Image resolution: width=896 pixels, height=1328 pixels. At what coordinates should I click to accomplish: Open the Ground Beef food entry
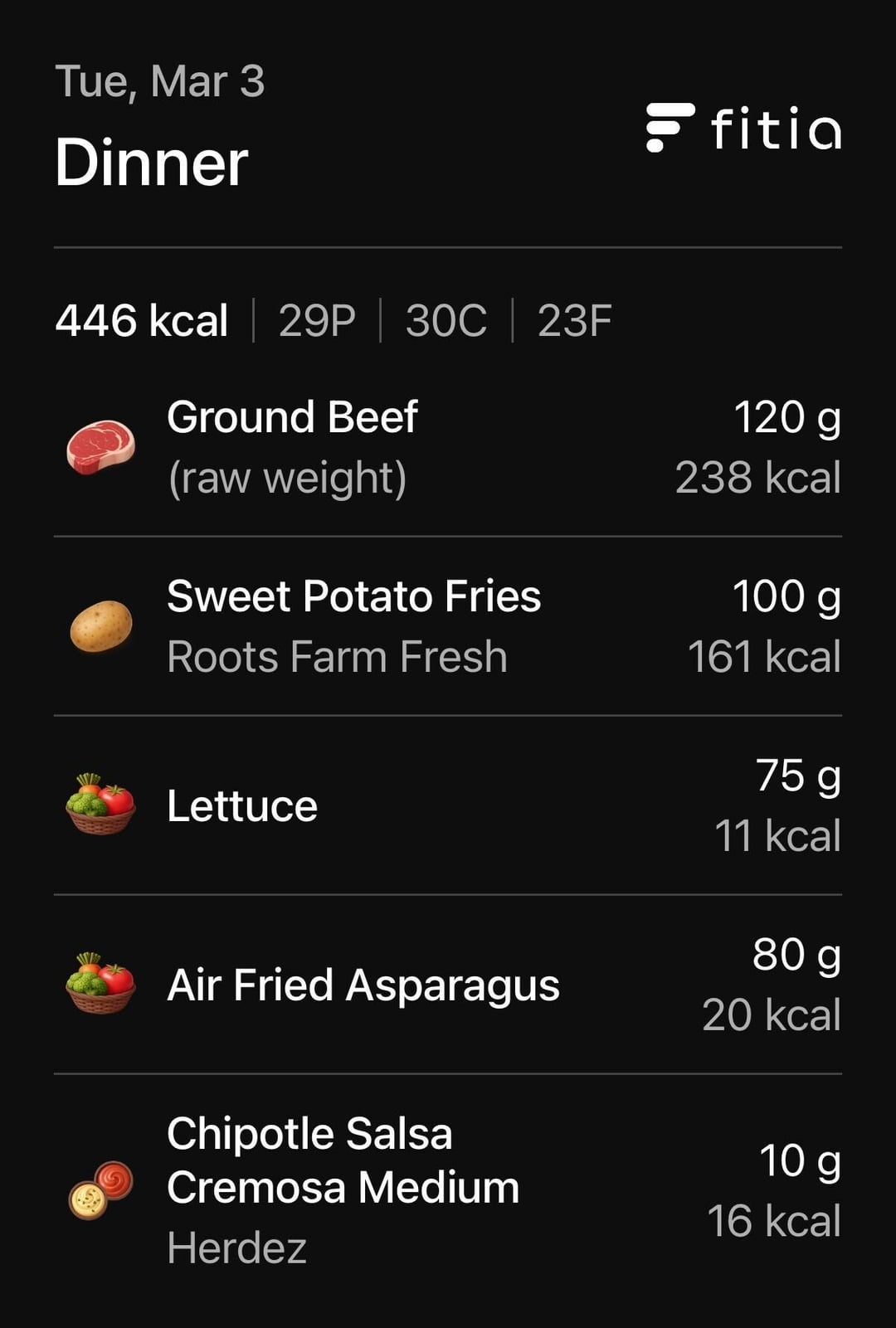(292, 417)
